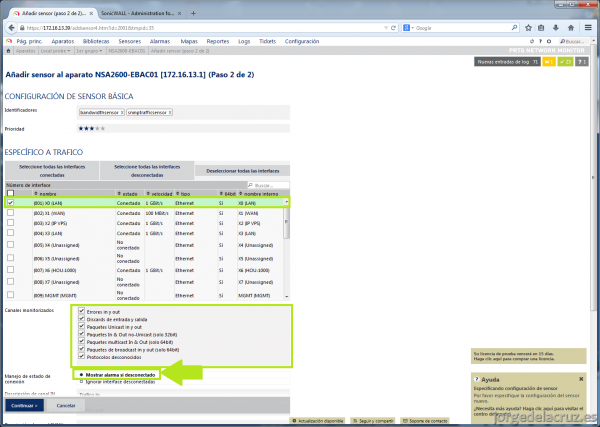Switch to the SonicWALL Administration tab
This screenshot has width=600, height=427.
(138, 13)
